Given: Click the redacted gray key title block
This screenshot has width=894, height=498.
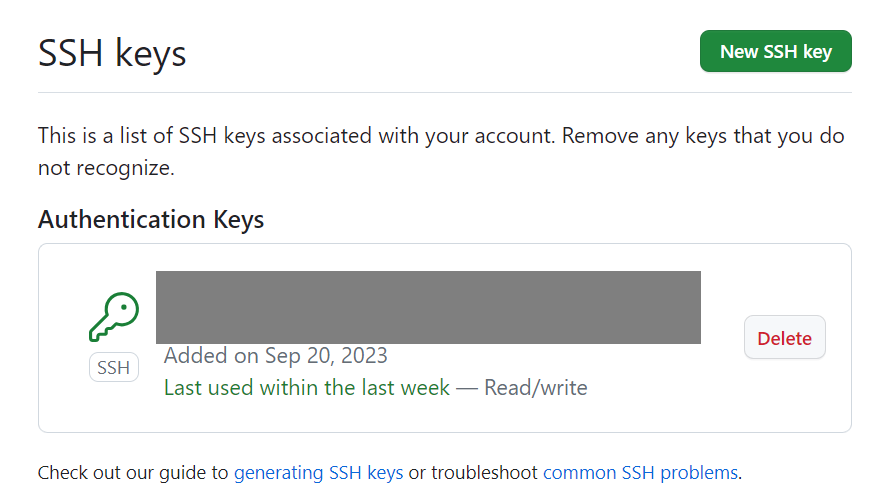Looking at the screenshot, I should 428,307.
